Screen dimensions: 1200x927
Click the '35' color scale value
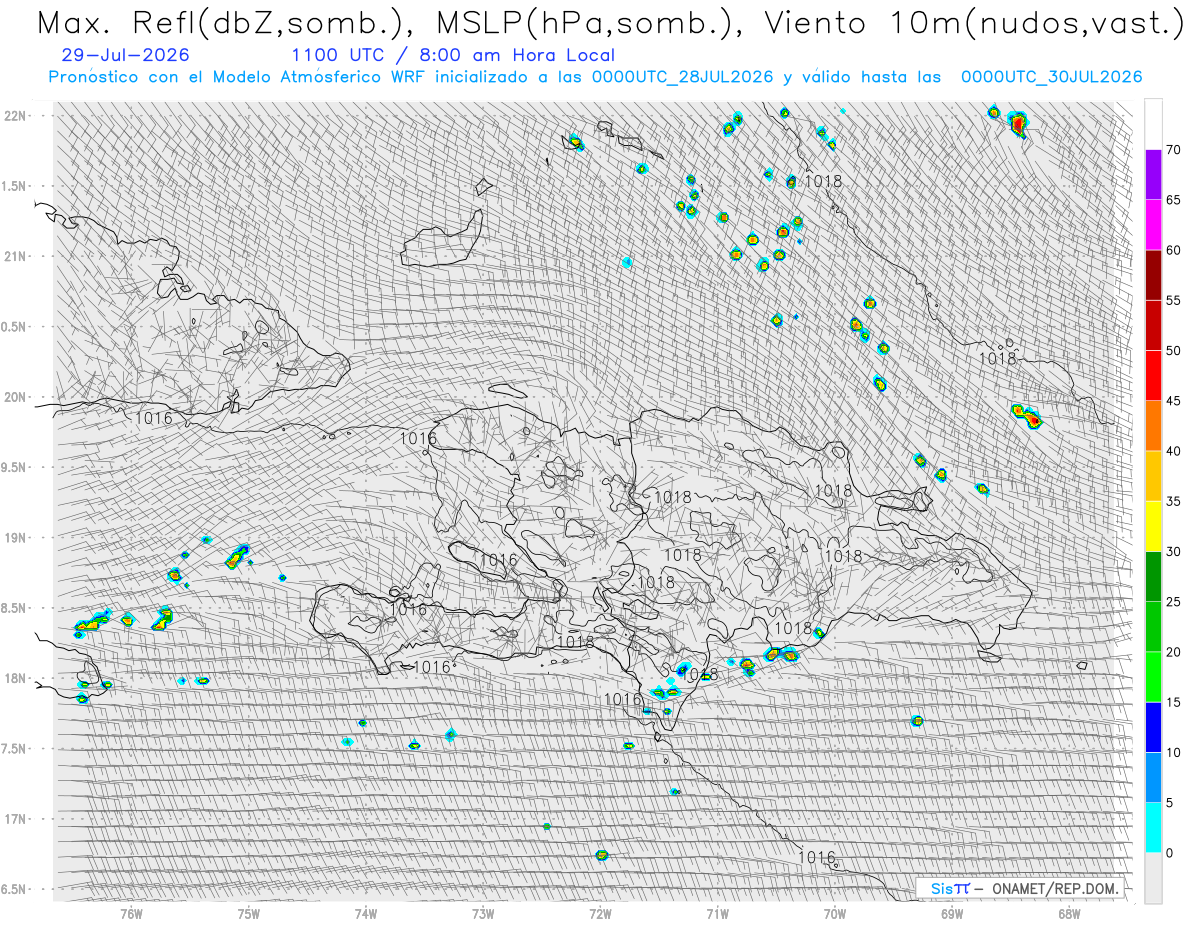1173,501
